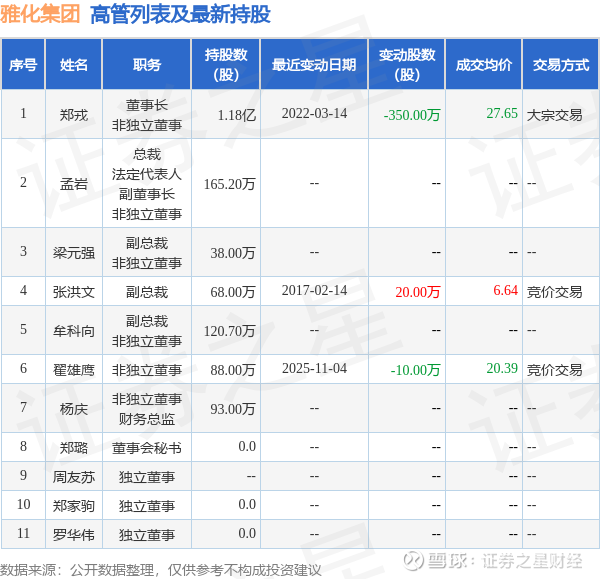
Task: Click 副总裁 in 张洪文's row
Action: [147, 292]
